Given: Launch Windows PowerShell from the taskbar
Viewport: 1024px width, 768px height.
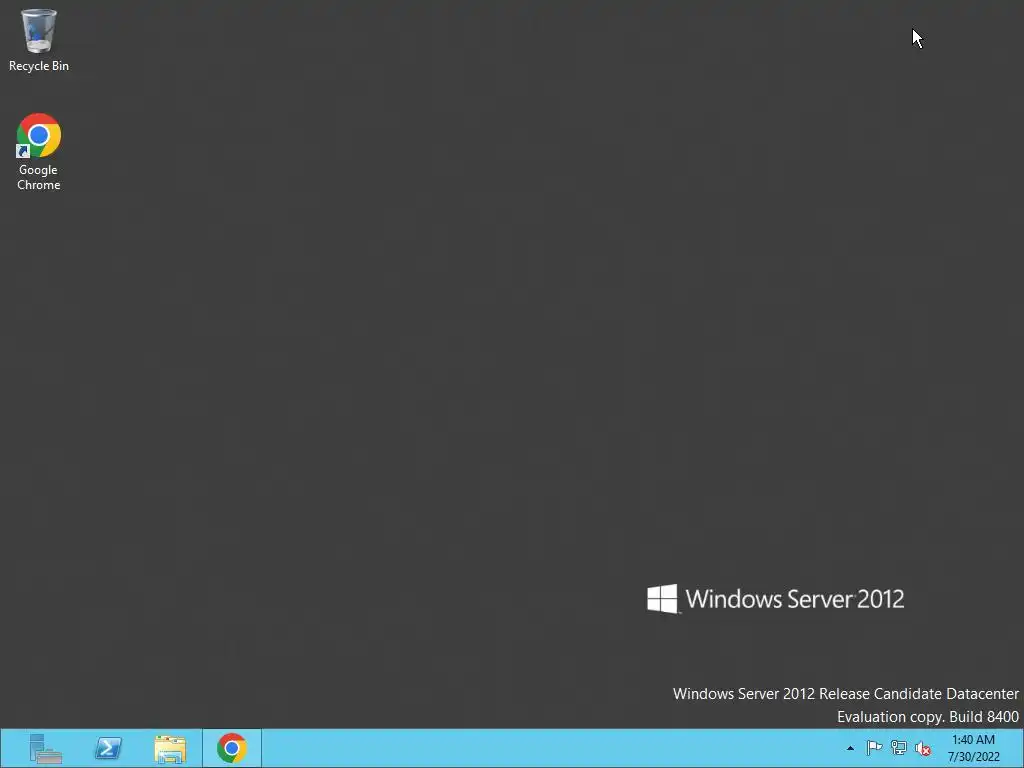Looking at the screenshot, I should (108, 748).
